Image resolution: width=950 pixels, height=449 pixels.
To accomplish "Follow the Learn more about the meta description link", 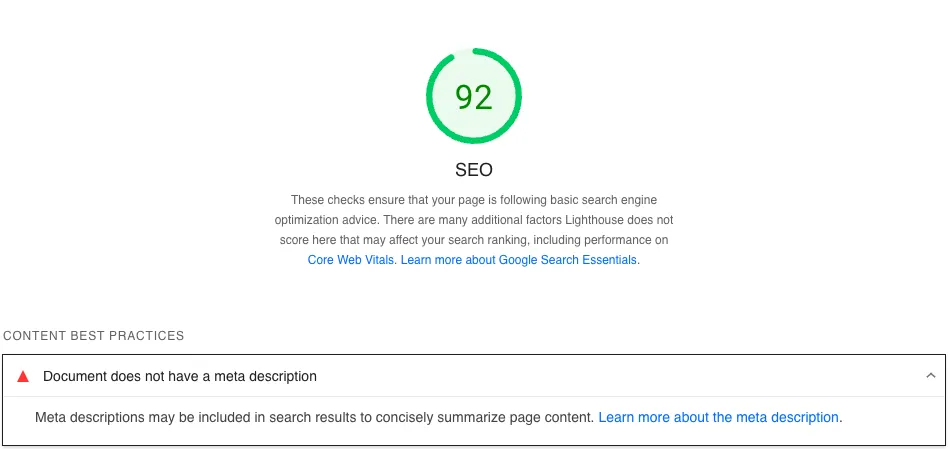I will (x=719, y=417).
